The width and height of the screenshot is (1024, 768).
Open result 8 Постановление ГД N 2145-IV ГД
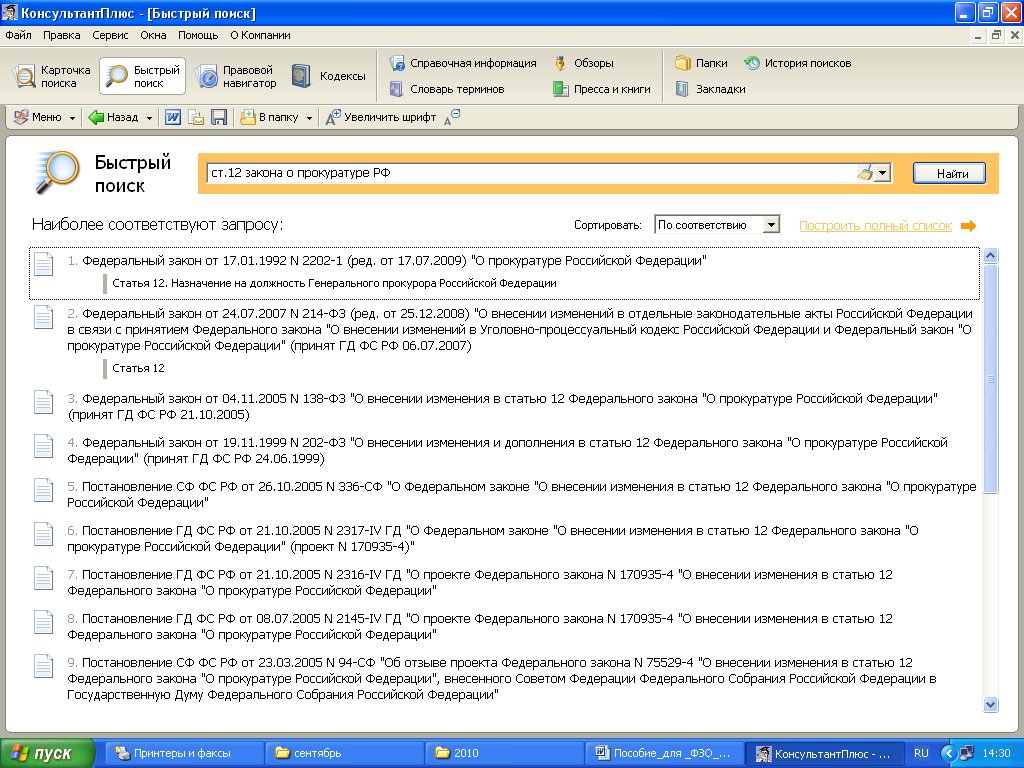pyautogui.click(x=480, y=626)
